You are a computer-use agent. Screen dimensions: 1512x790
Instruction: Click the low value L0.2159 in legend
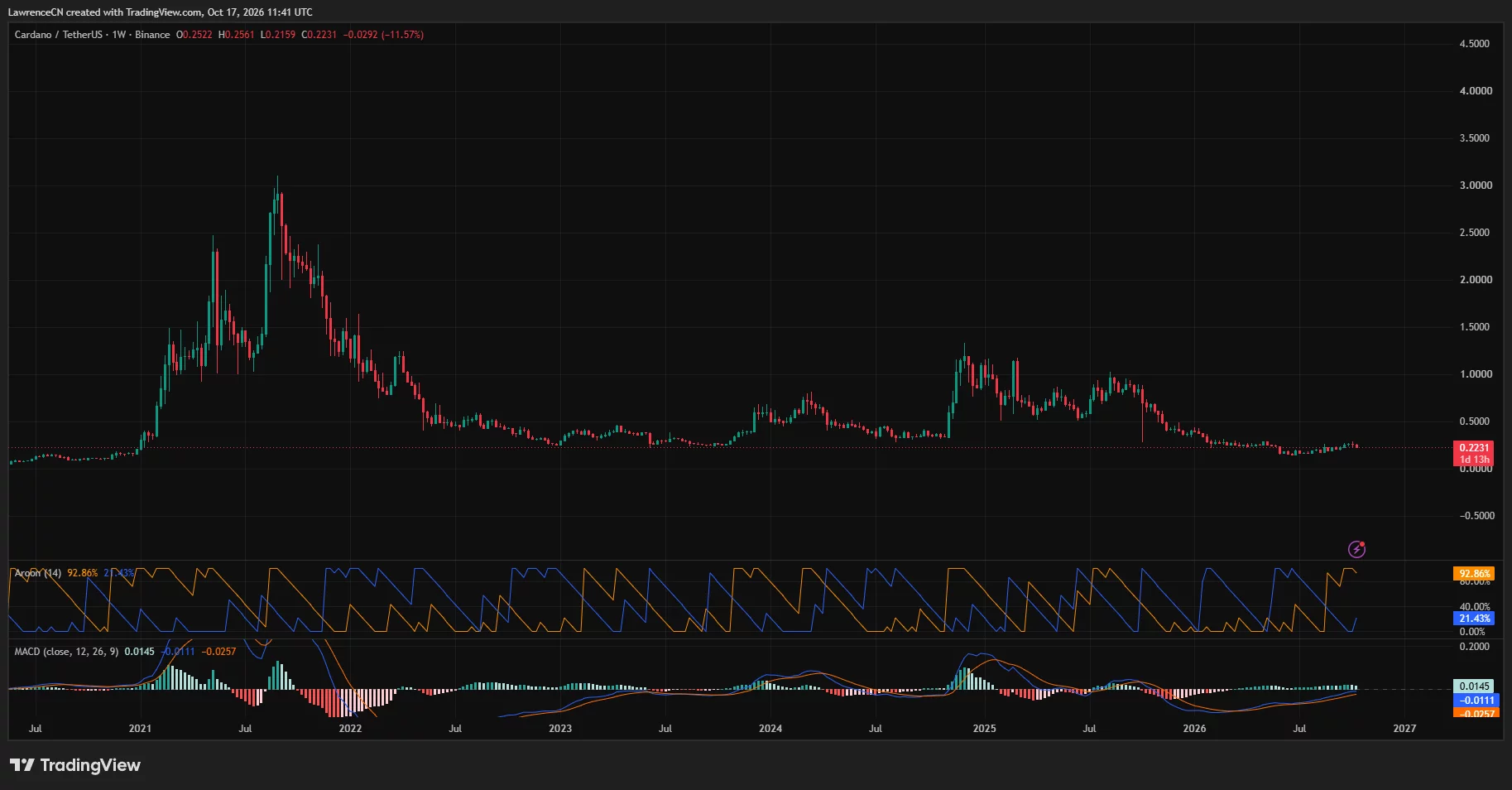[x=278, y=35]
